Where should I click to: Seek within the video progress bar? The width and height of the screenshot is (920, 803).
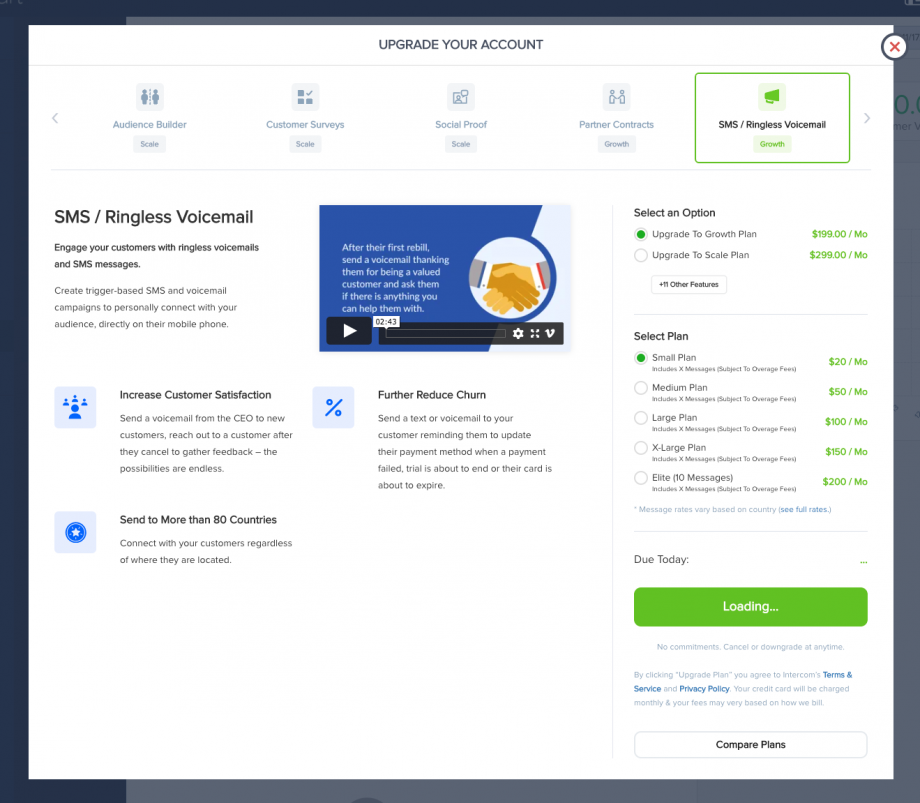[445, 333]
